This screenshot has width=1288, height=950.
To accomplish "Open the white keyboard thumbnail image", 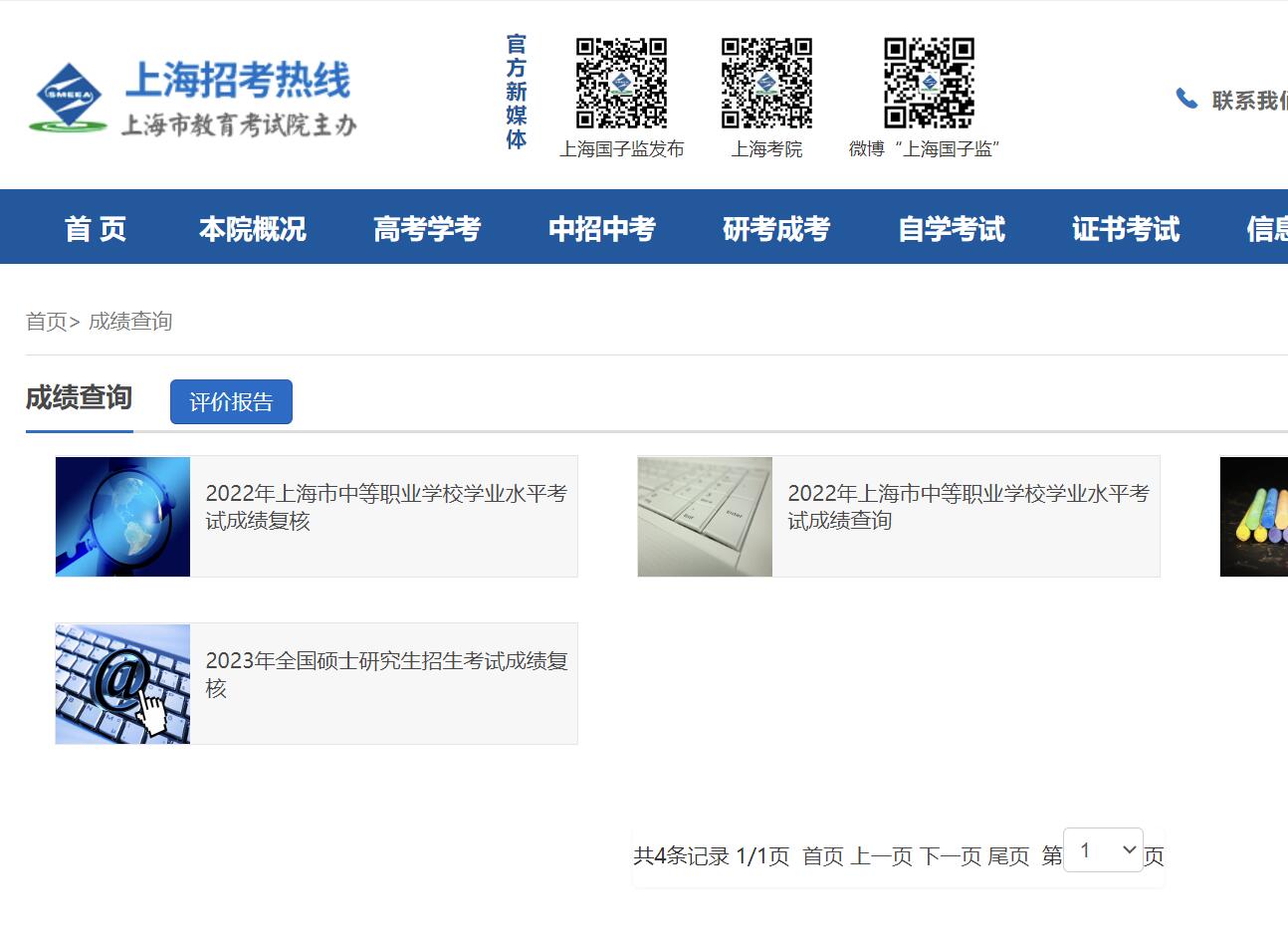I will (705, 516).
